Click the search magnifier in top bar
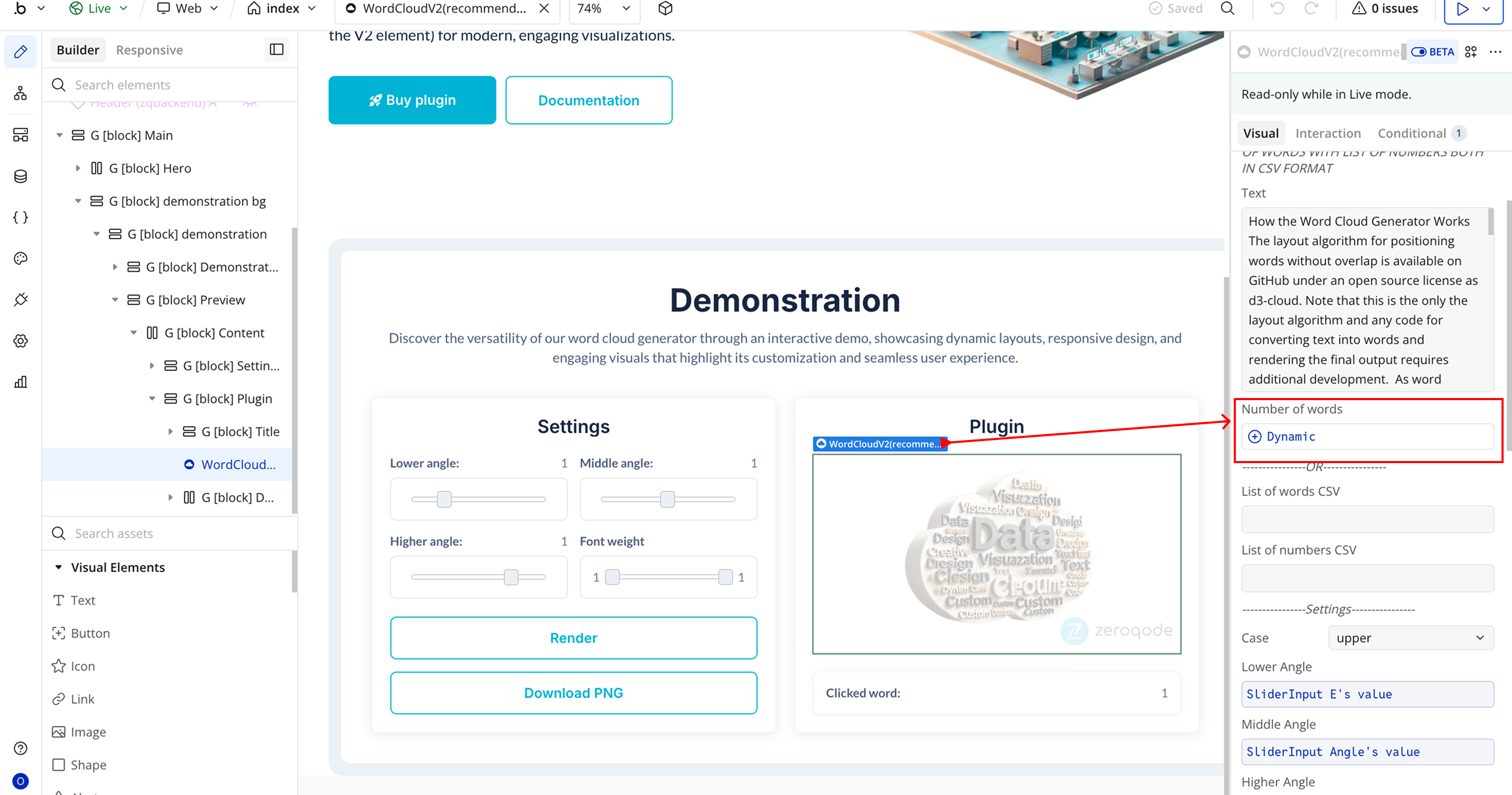This screenshot has width=1512, height=795. pyautogui.click(x=1227, y=8)
